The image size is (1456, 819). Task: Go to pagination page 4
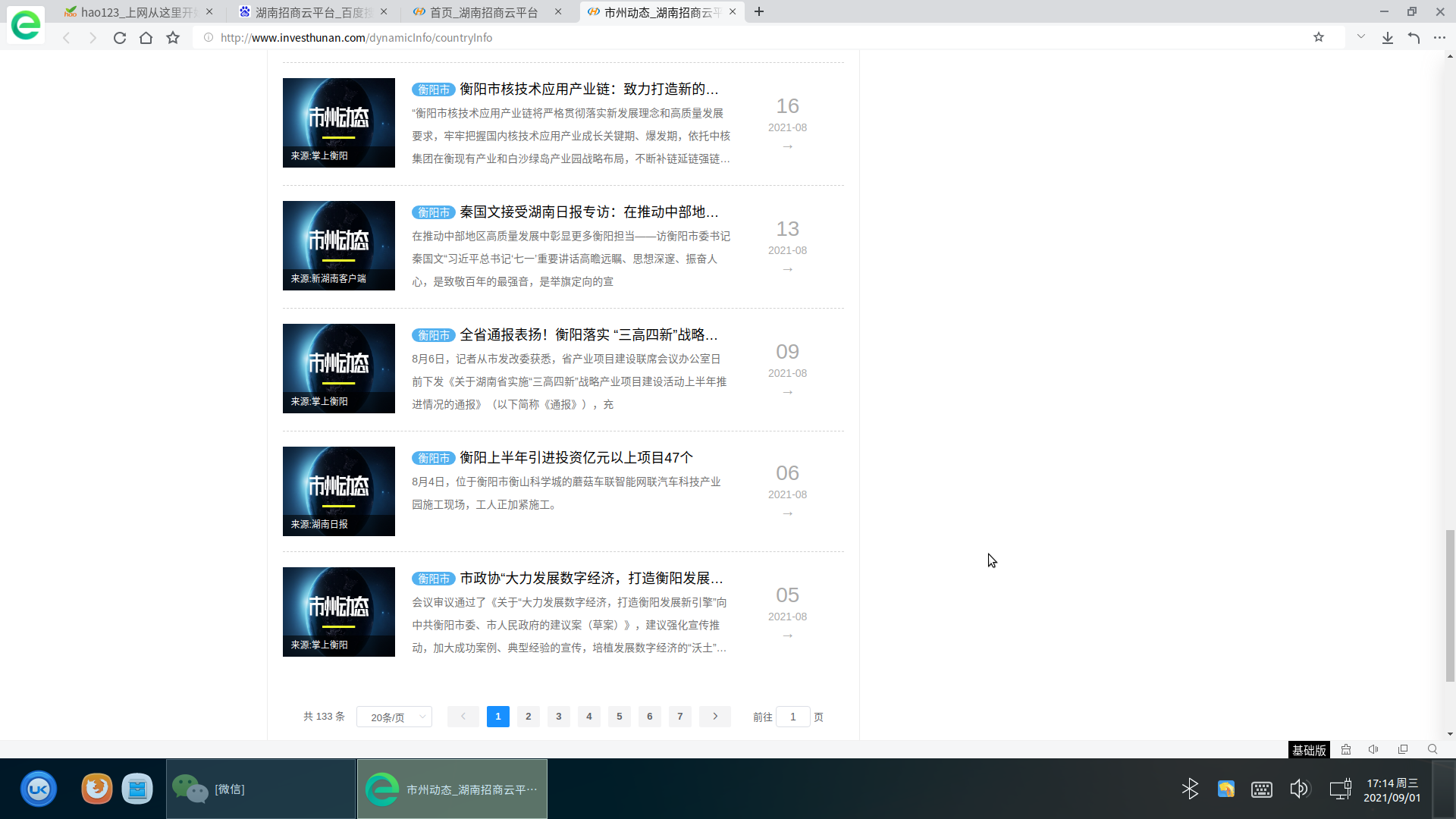click(589, 717)
